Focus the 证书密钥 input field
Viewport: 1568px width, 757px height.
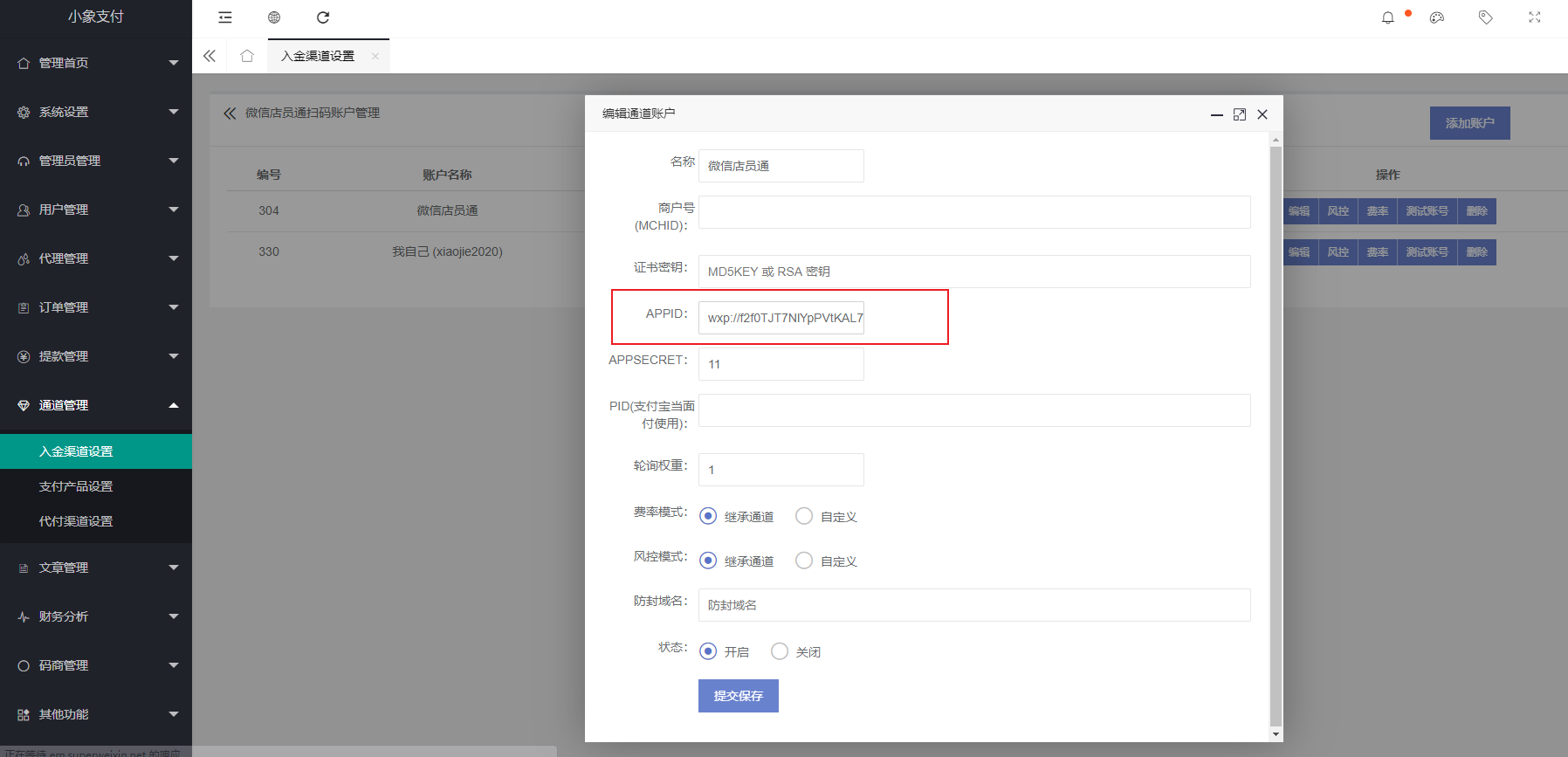click(x=974, y=272)
